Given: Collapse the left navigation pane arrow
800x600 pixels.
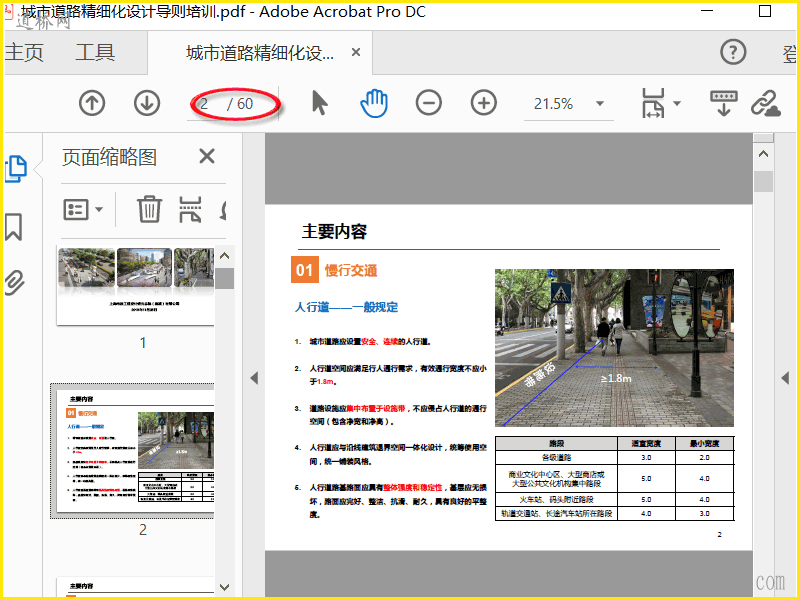Looking at the screenshot, I should pos(254,378).
